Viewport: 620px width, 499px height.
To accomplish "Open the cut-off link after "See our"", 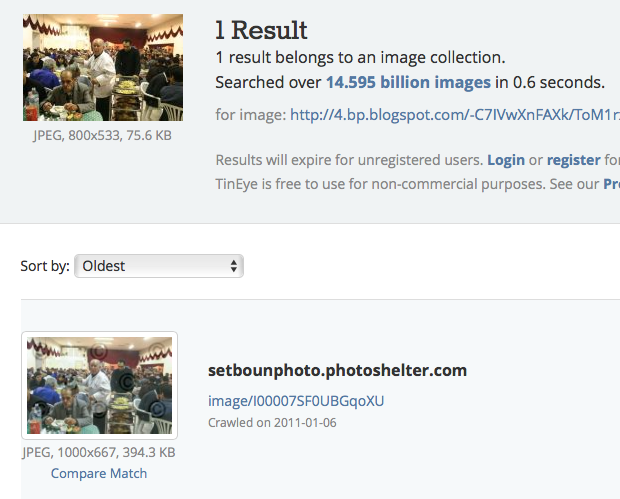I will click(610, 184).
